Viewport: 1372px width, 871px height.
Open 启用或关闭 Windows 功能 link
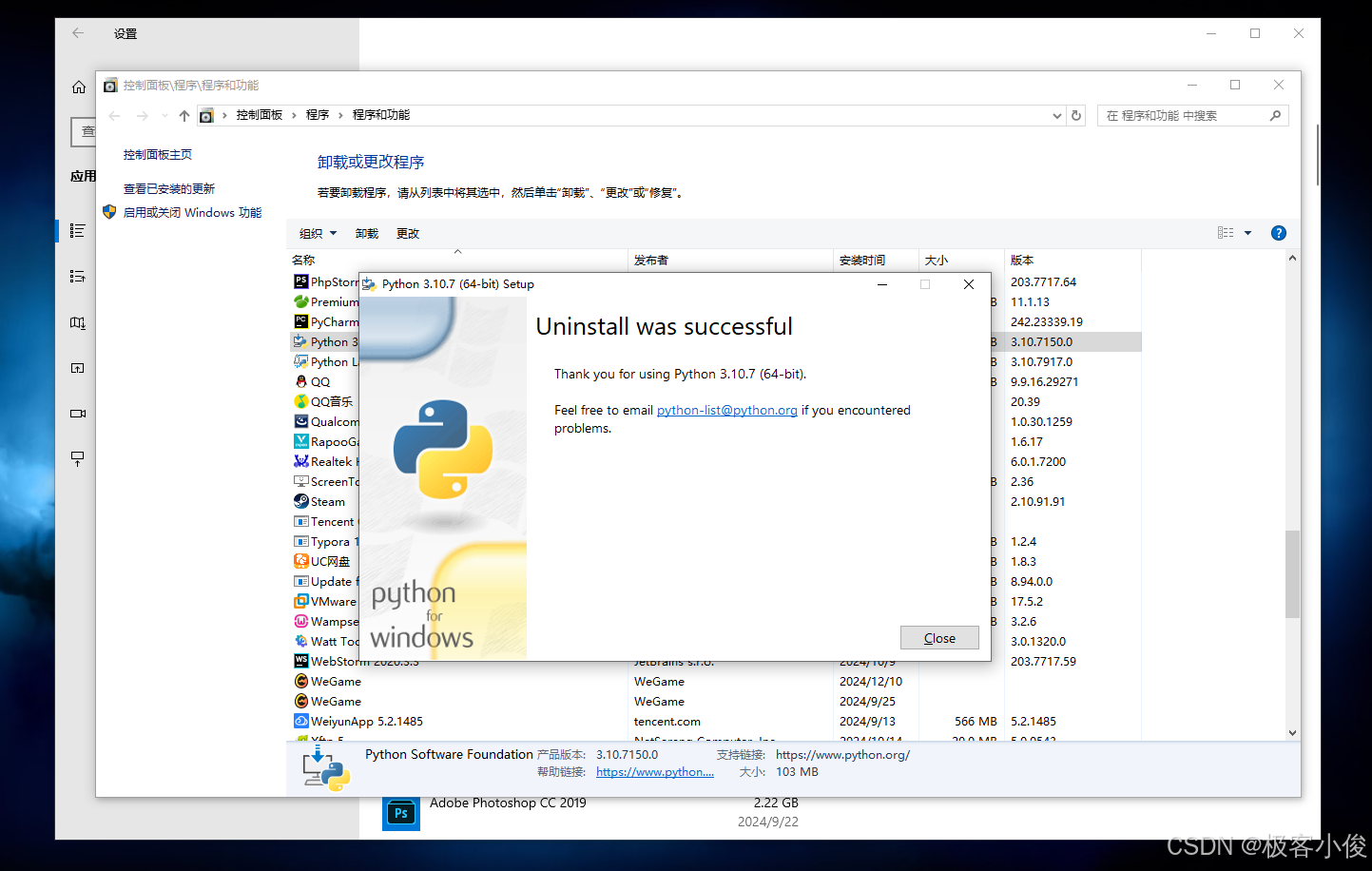pyautogui.click(x=192, y=212)
